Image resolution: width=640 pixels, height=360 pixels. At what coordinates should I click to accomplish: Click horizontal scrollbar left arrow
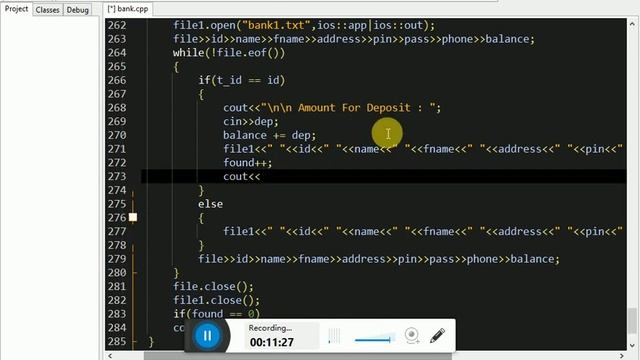109,356
